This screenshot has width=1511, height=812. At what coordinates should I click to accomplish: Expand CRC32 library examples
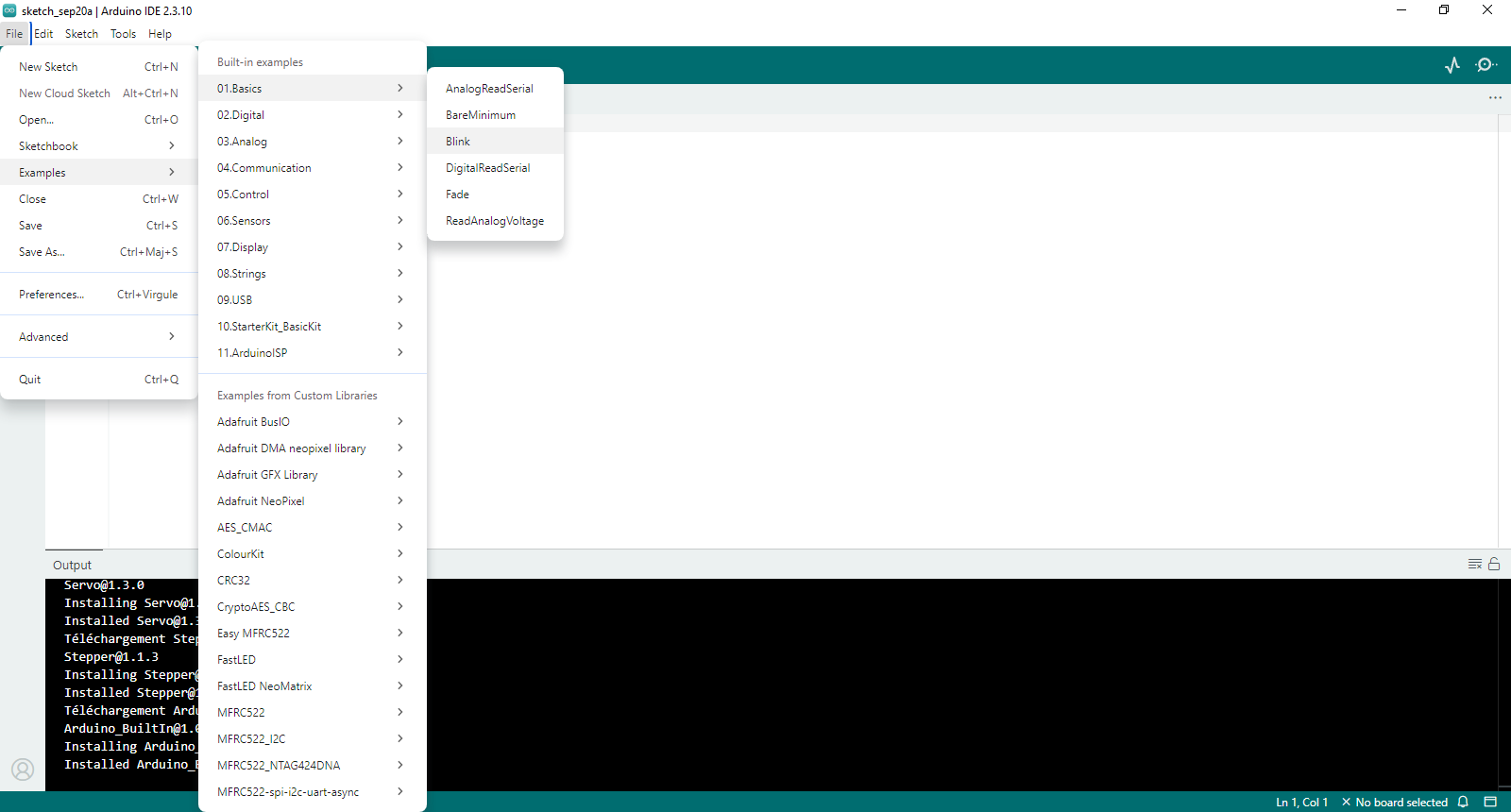tap(313, 581)
